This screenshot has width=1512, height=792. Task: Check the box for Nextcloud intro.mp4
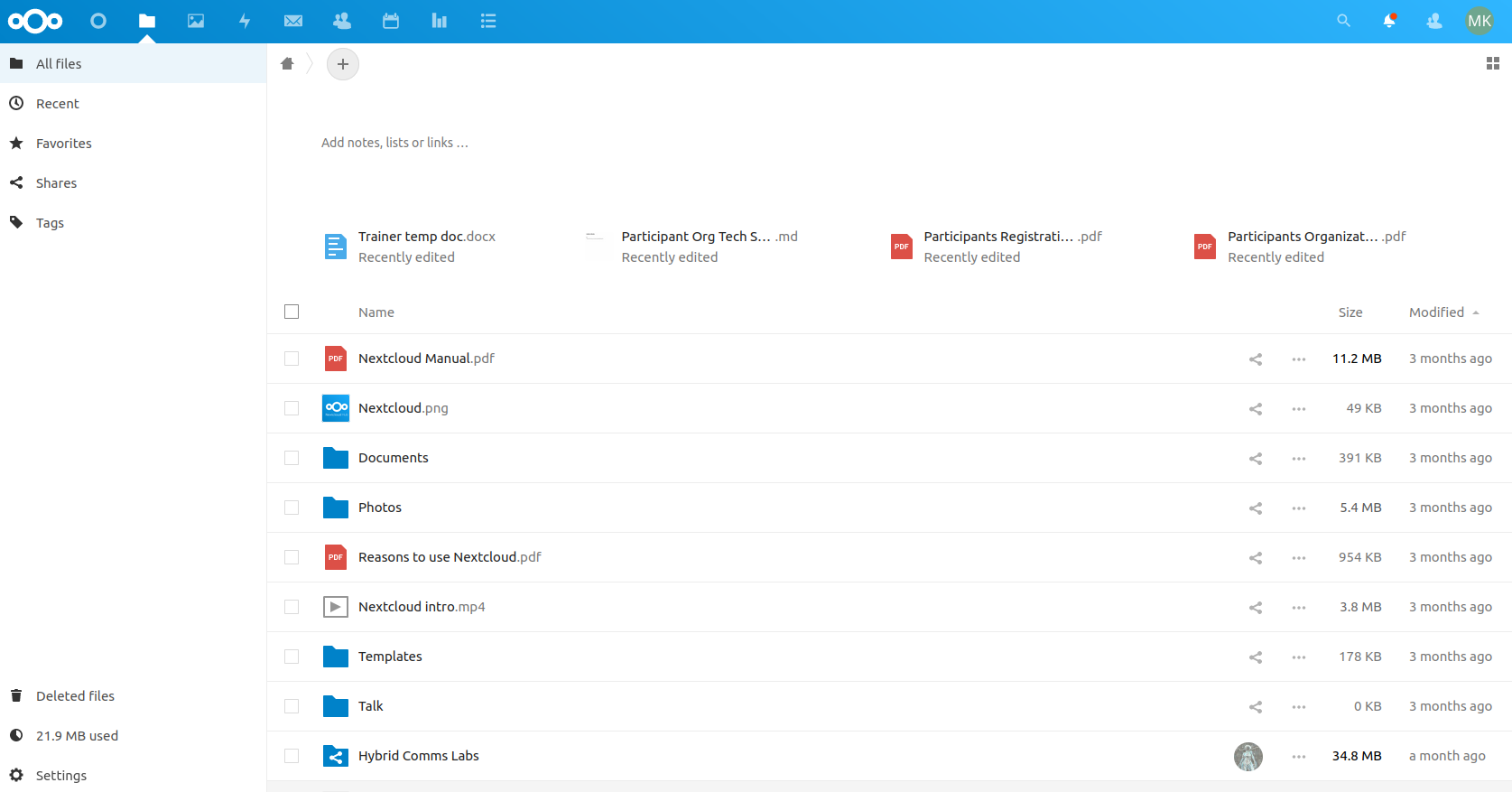(x=292, y=607)
